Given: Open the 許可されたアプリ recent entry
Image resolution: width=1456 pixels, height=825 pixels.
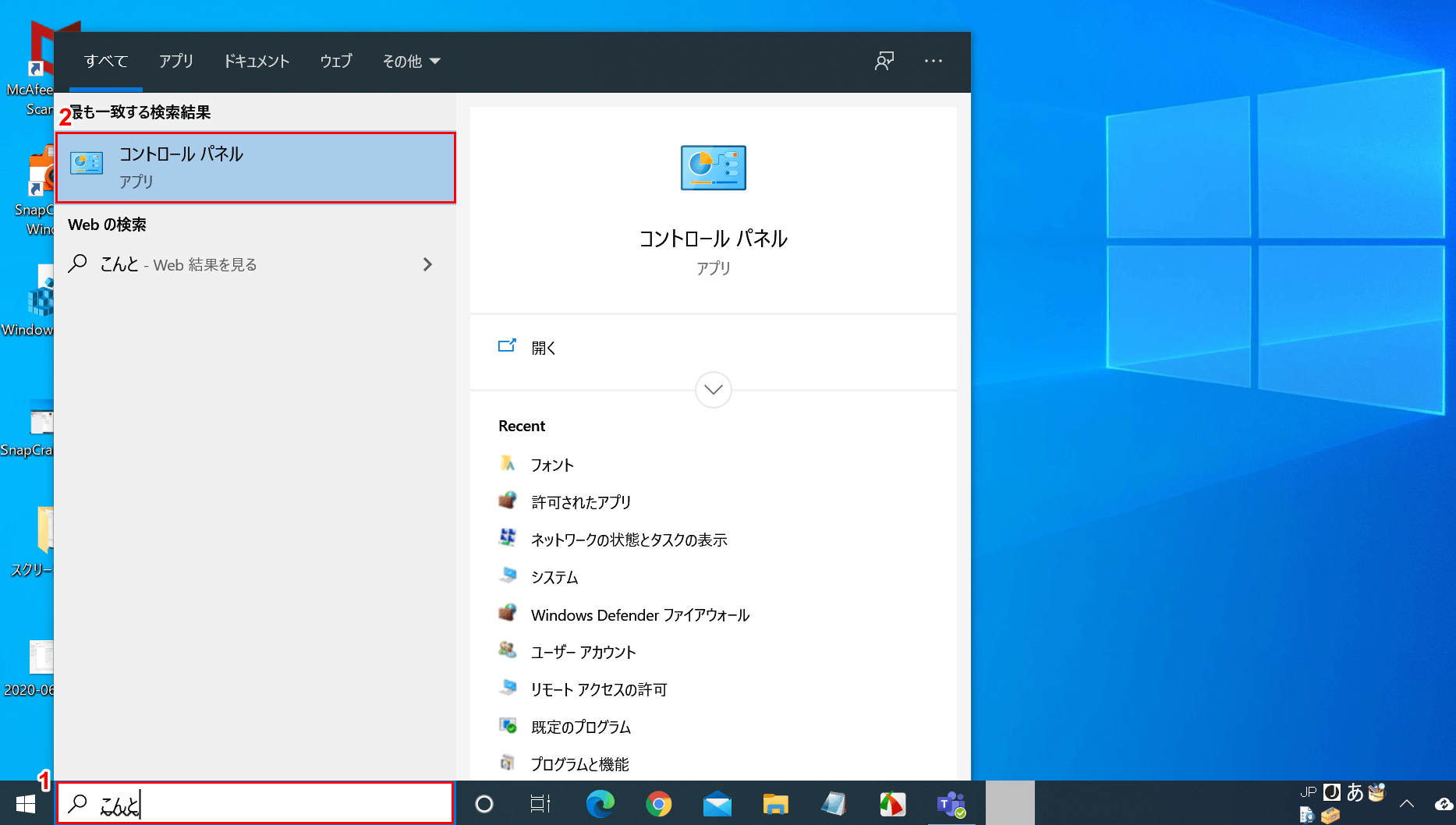Looking at the screenshot, I should tap(581, 502).
